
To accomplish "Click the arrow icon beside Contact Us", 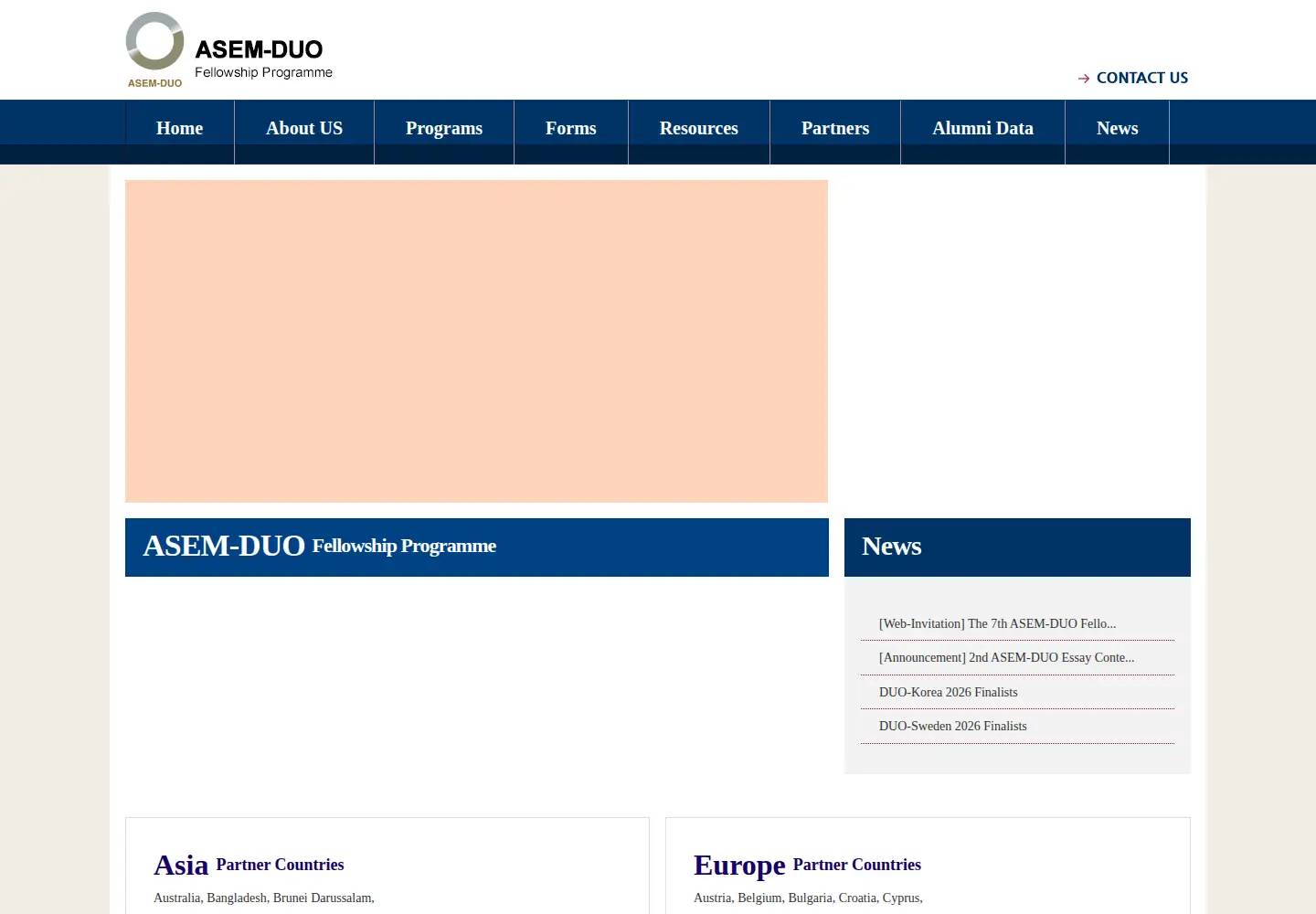I will [x=1084, y=79].
